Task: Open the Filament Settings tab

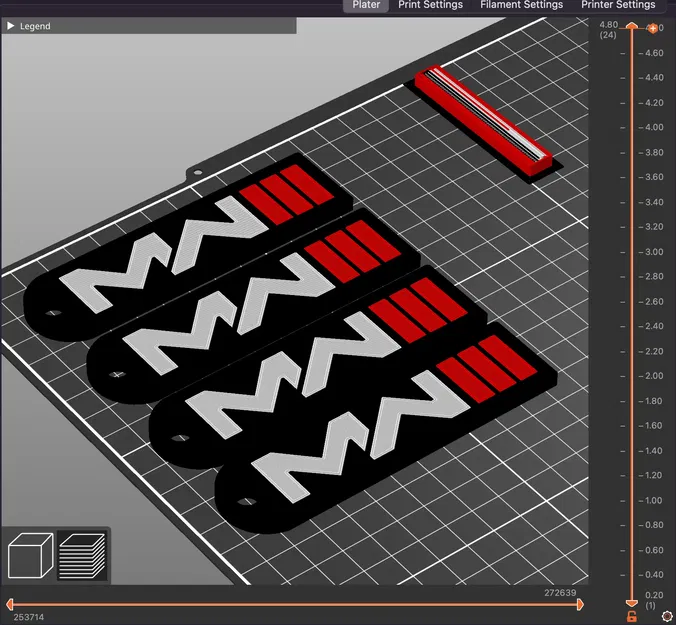Action: pyautogui.click(x=521, y=5)
